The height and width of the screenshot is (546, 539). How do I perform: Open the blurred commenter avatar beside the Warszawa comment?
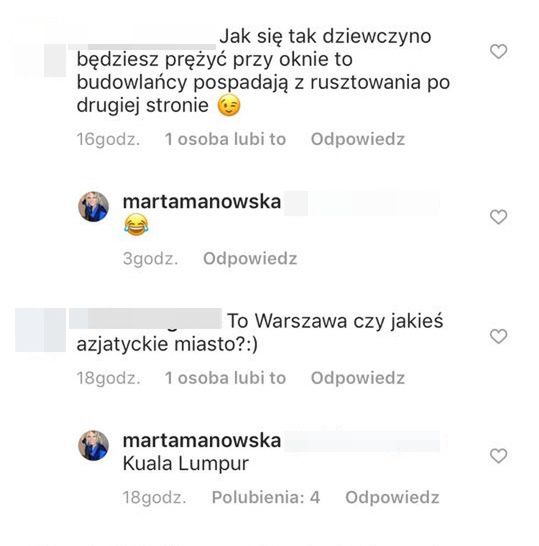coord(40,330)
